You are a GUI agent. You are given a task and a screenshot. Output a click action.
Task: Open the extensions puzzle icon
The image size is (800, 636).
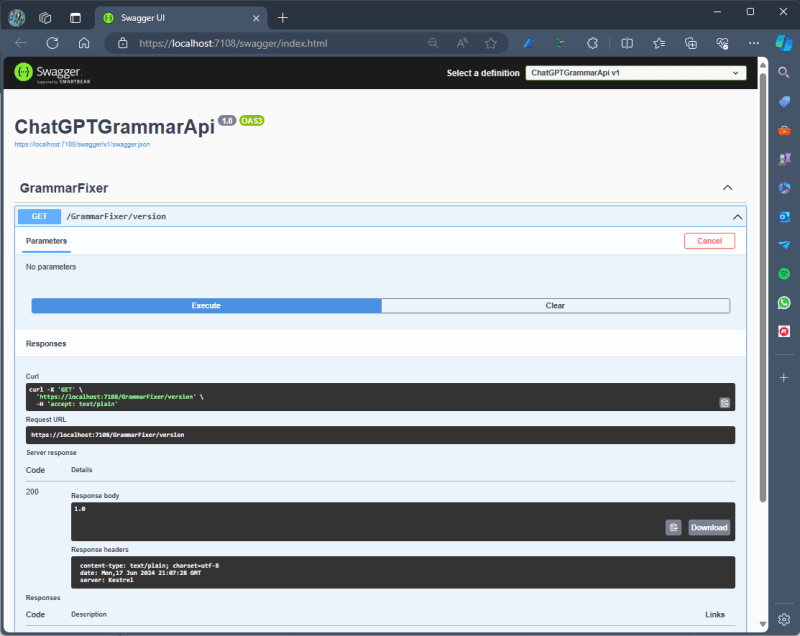592,43
